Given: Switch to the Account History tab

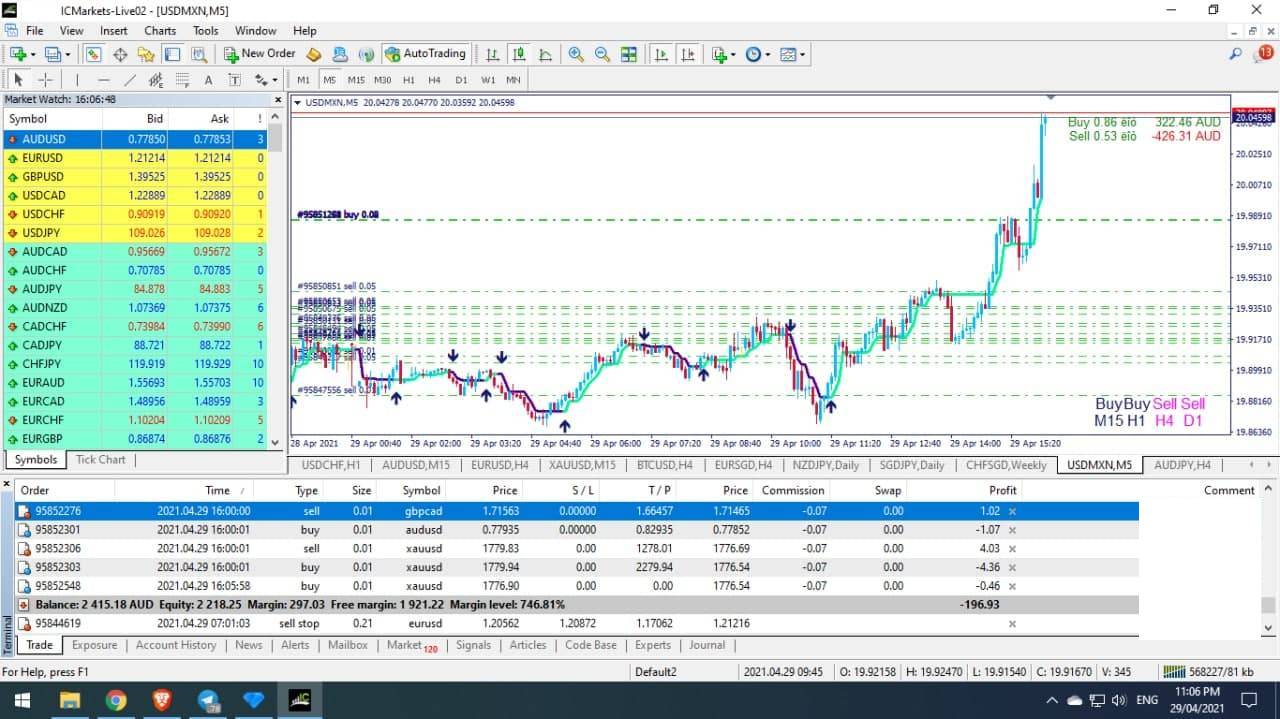Looking at the screenshot, I should point(176,645).
